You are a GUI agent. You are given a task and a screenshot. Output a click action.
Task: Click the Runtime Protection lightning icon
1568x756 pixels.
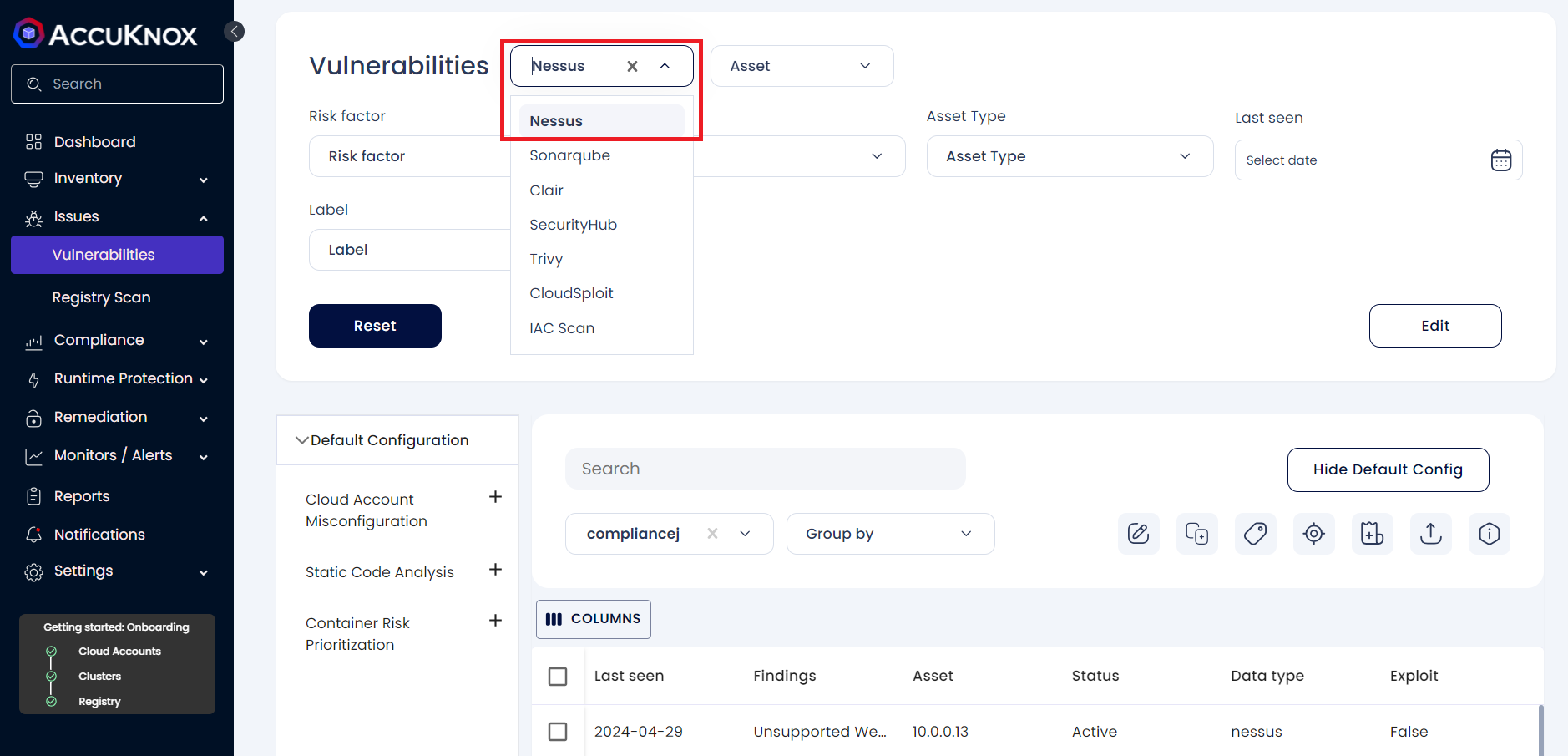[x=33, y=380]
